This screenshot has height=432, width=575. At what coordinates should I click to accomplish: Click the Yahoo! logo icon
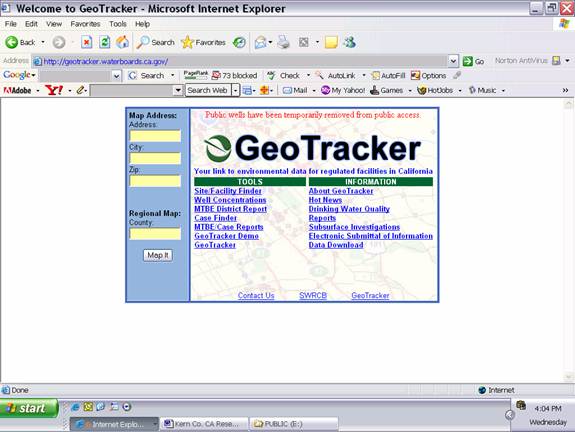[x=54, y=90]
